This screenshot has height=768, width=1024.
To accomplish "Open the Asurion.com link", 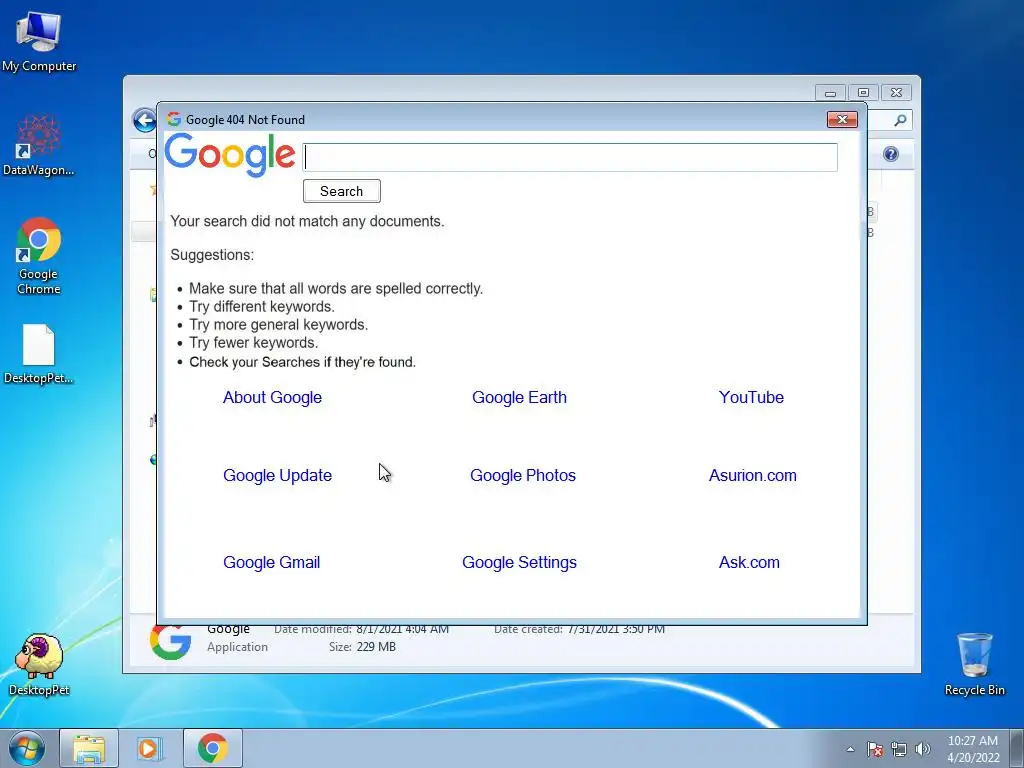I will 753,475.
